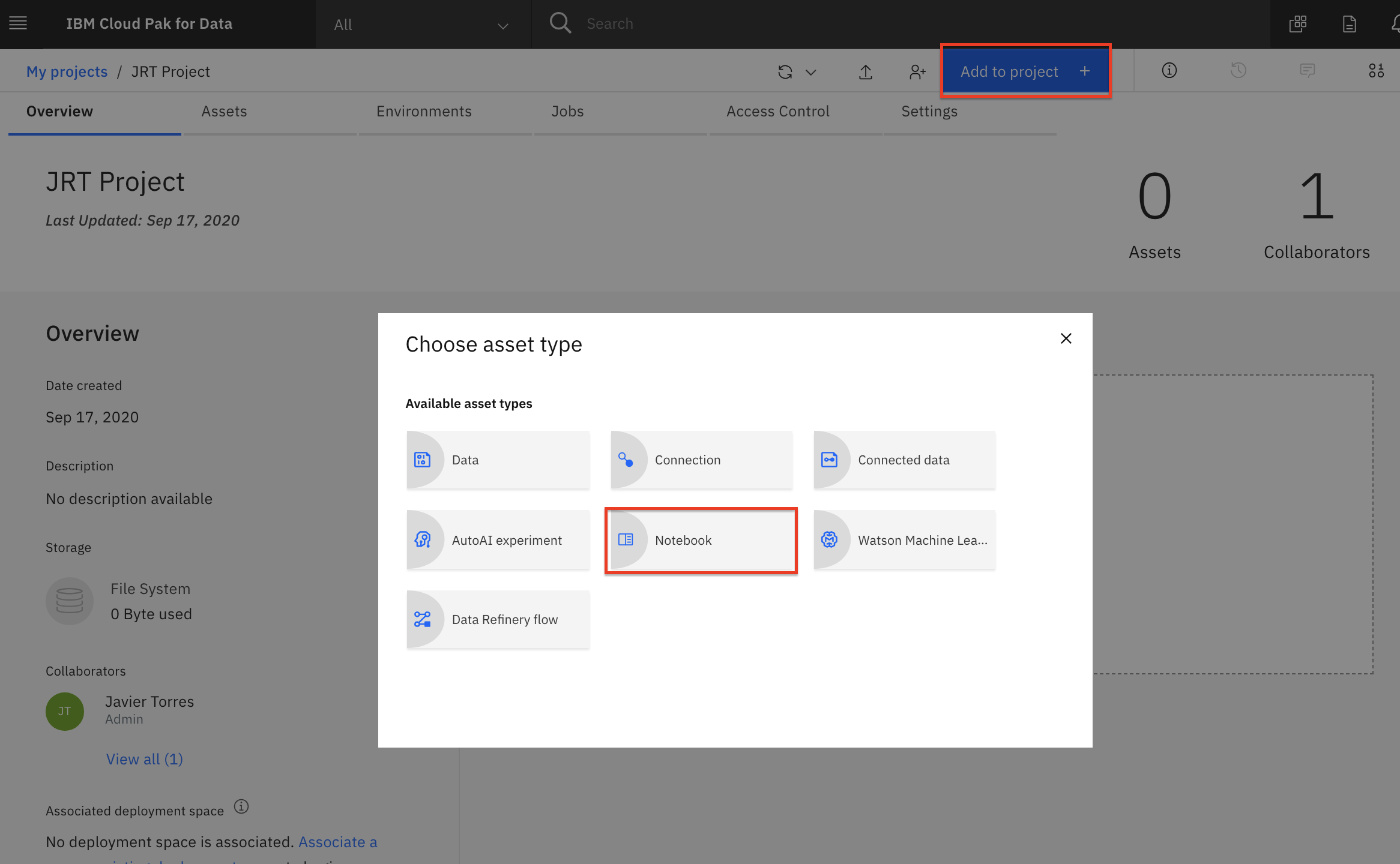Image resolution: width=1400 pixels, height=864 pixels.
Task: Select the Connected data asset tile
Action: click(x=904, y=460)
